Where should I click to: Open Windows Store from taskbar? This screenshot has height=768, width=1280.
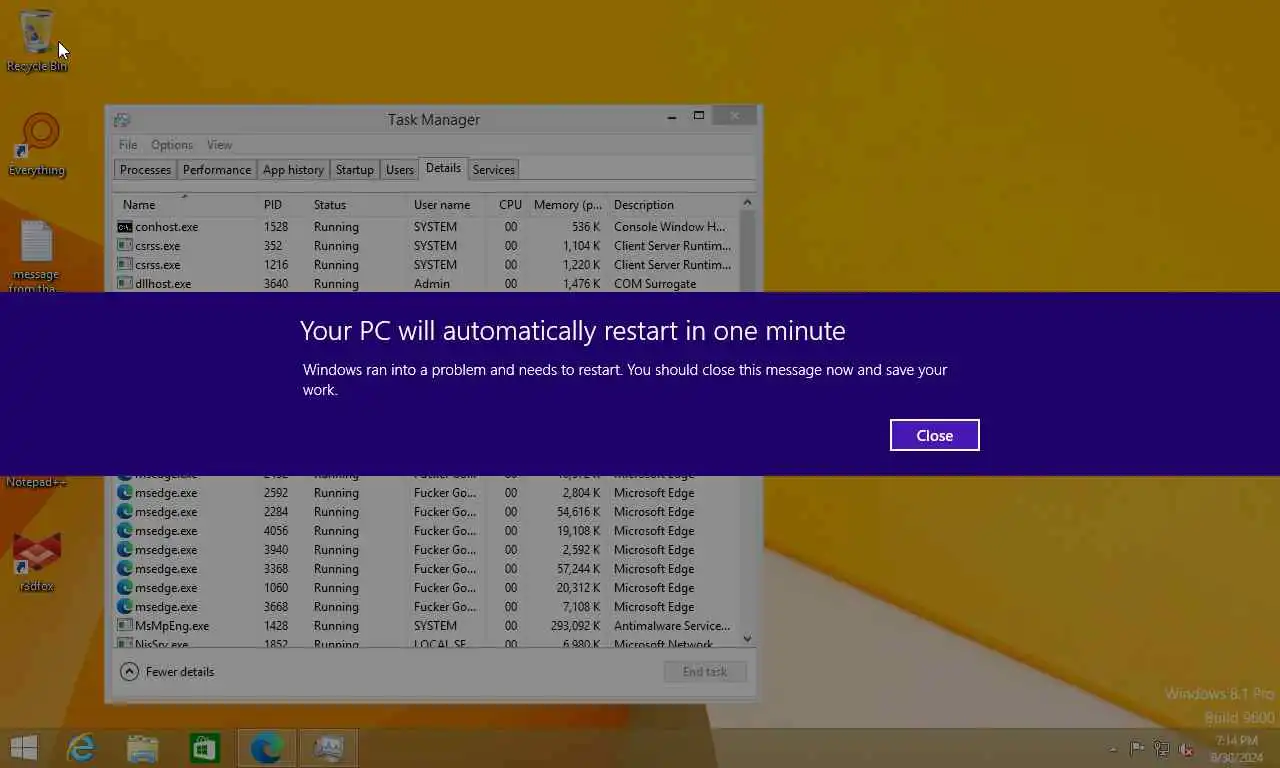[205, 747]
